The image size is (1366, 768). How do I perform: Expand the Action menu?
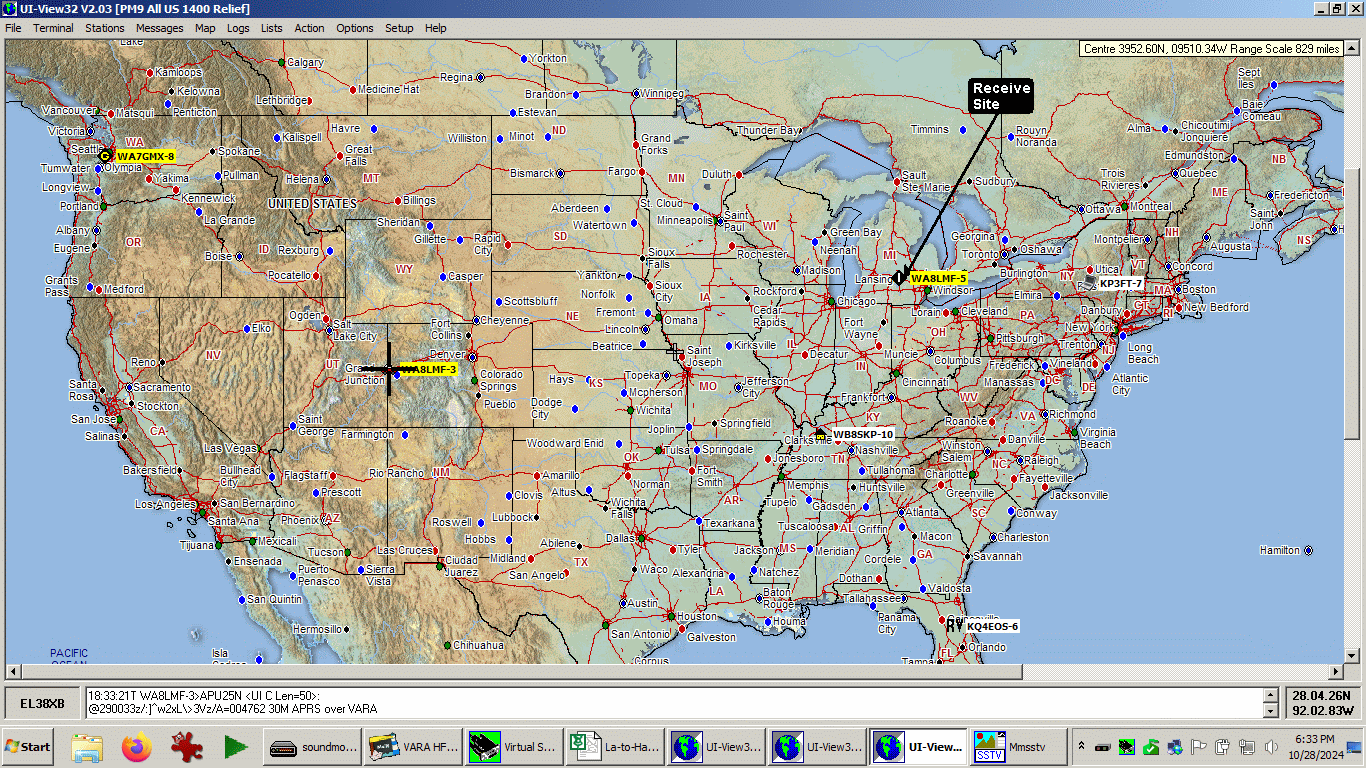click(x=309, y=28)
